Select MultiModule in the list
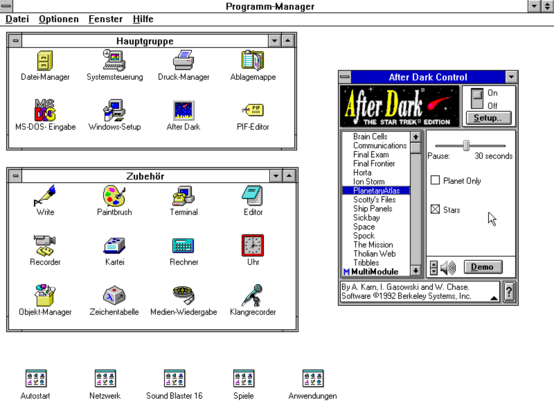The width and height of the screenshot is (554, 416). [x=371, y=271]
